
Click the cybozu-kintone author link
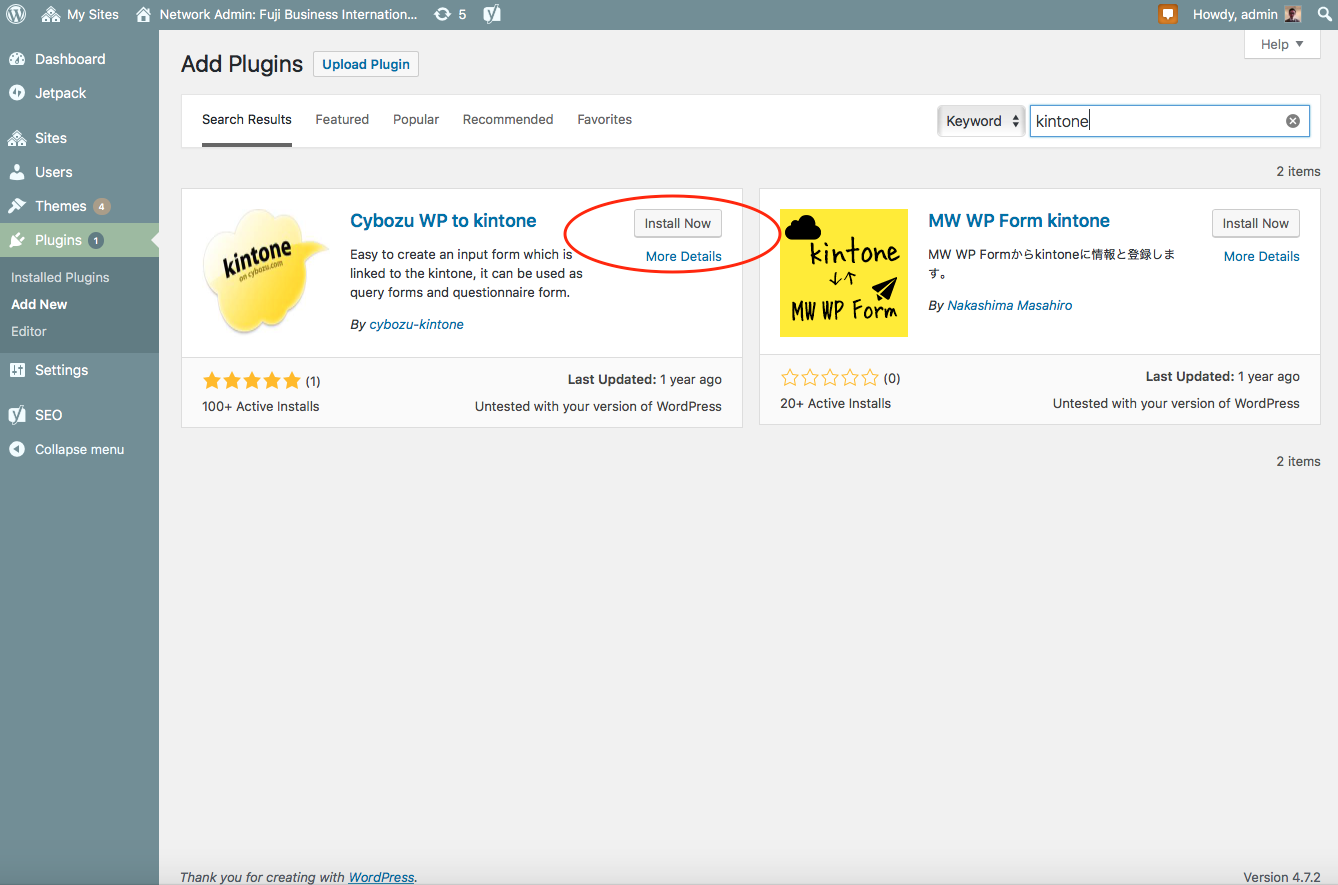416,324
